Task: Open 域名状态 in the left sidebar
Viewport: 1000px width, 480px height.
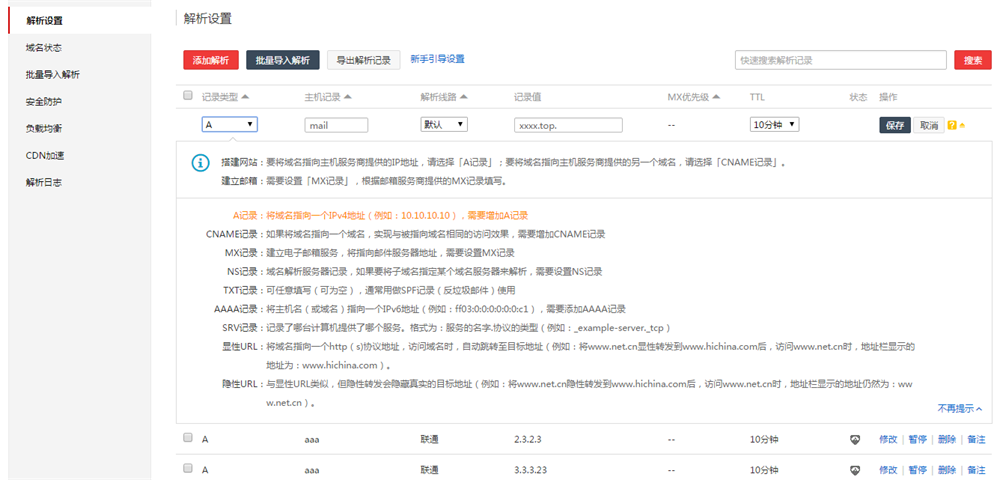Action: pyautogui.click(x=44, y=47)
